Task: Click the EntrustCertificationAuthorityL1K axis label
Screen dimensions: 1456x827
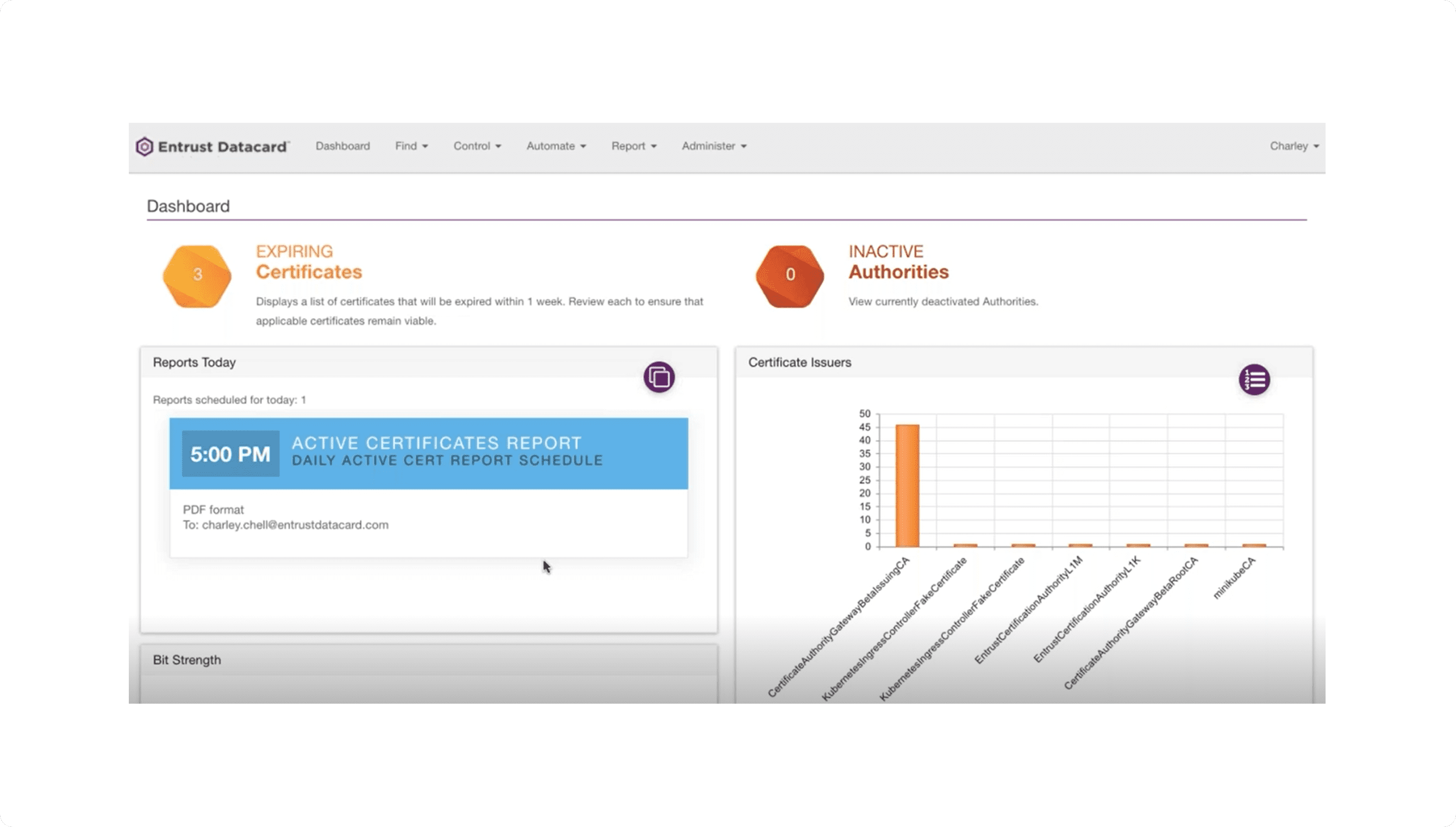Action: [1087, 610]
